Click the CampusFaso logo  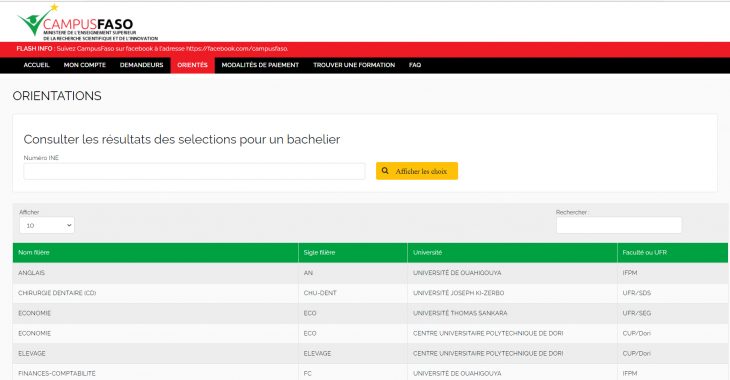87,22
